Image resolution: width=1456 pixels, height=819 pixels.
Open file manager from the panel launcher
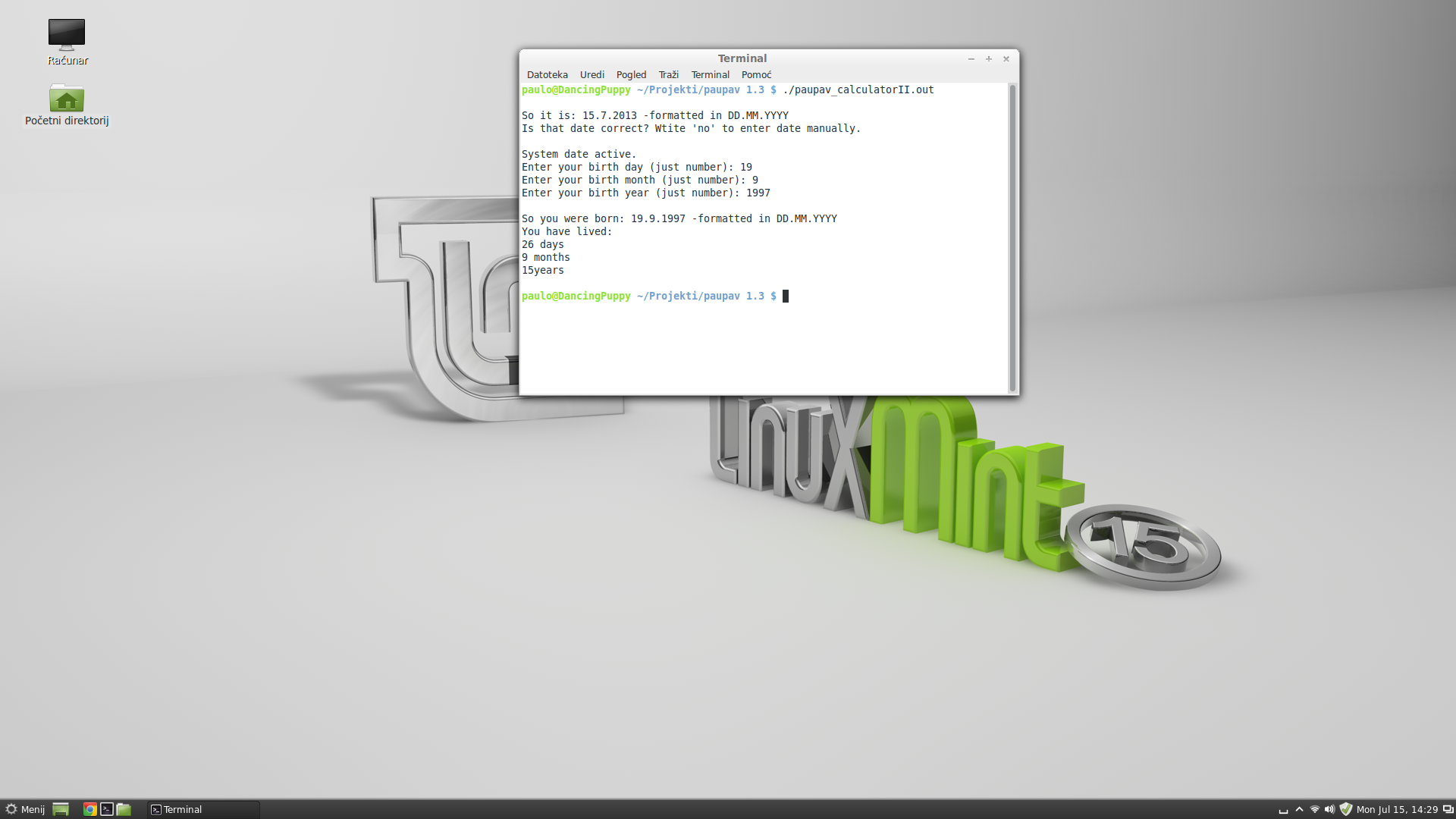click(124, 809)
